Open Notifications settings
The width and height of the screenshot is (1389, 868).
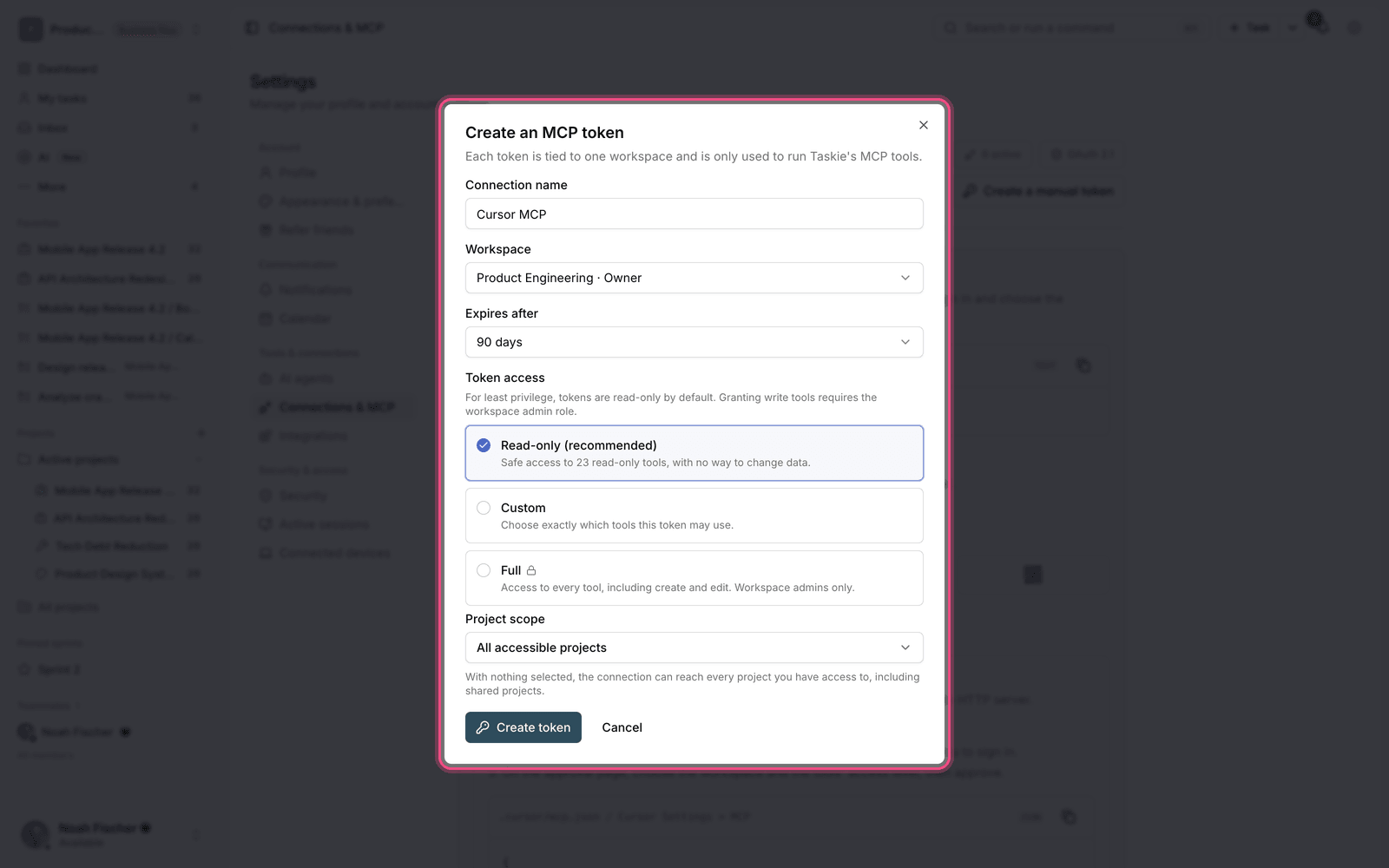click(x=333, y=290)
